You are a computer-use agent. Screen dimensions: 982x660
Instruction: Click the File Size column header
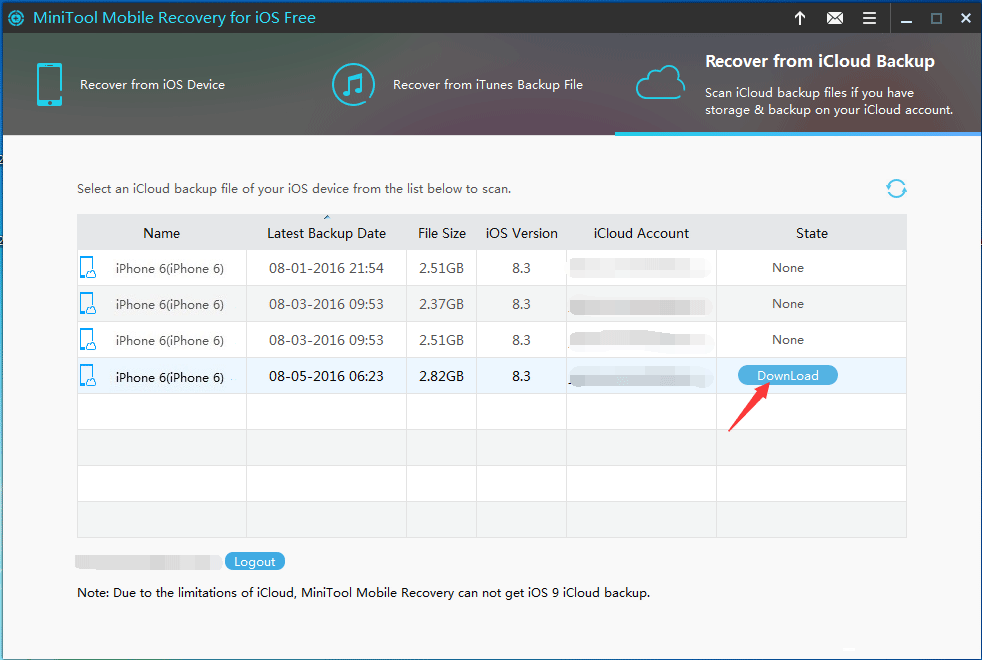pos(441,233)
